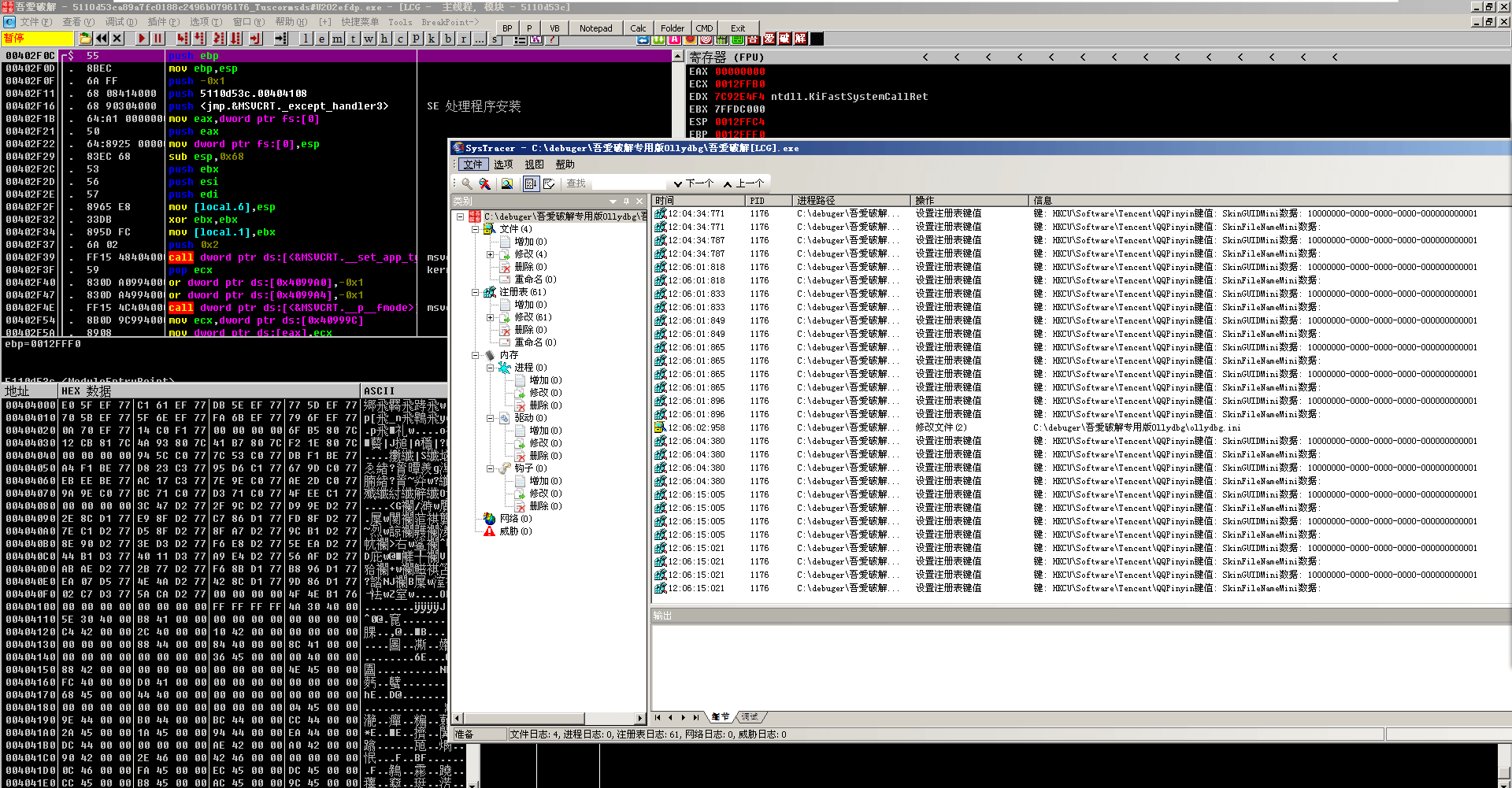This screenshot has height=788, width=1512.
Task: Click the CMD button
Action: pyautogui.click(x=704, y=28)
